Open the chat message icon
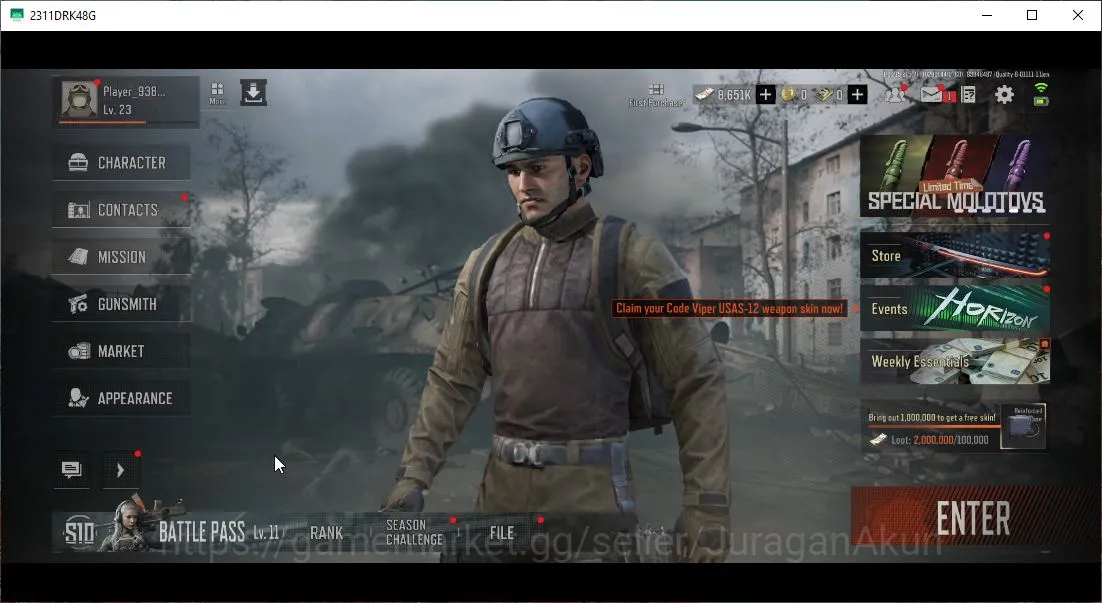The width and height of the screenshot is (1102, 603). point(72,469)
